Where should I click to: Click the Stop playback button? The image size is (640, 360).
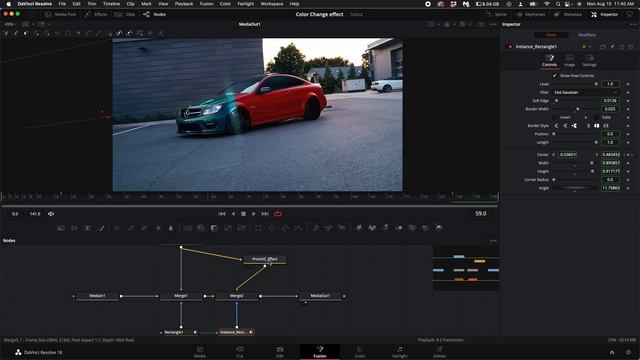tap(243, 213)
